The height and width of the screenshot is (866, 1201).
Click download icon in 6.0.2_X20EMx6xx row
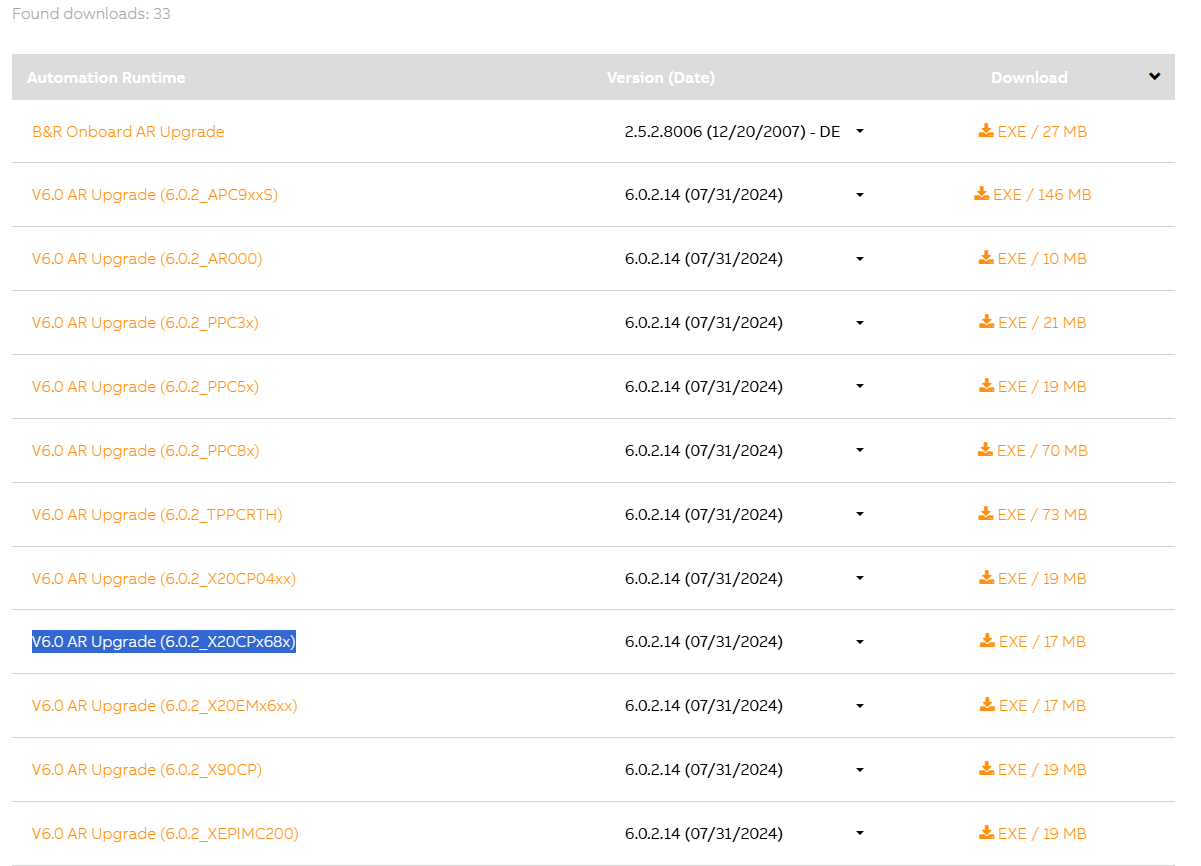pyautogui.click(x=986, y=705)
